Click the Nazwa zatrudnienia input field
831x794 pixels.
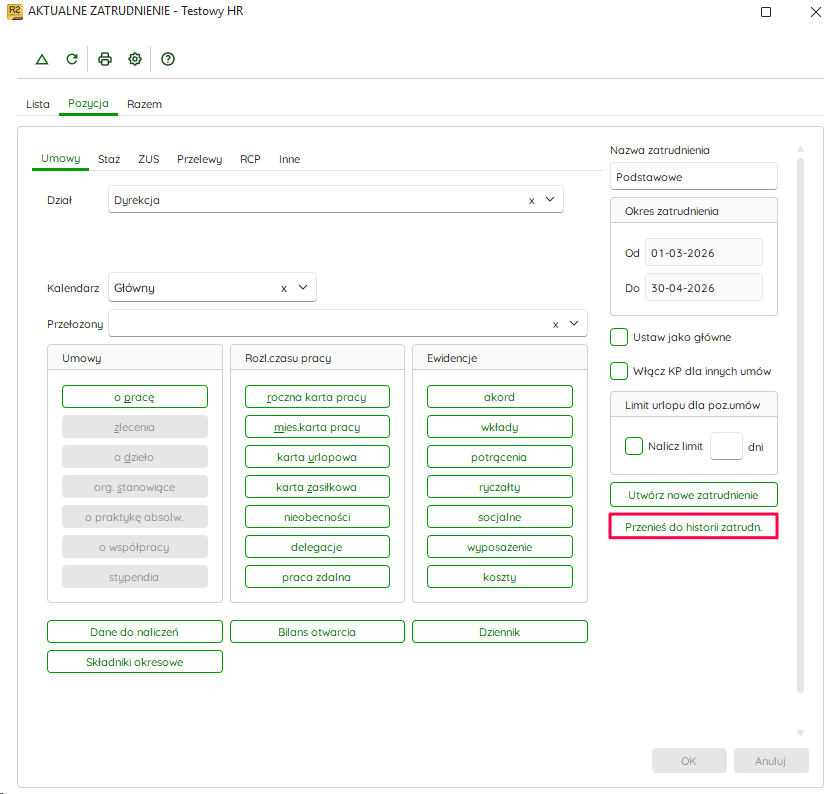(694, 177)
